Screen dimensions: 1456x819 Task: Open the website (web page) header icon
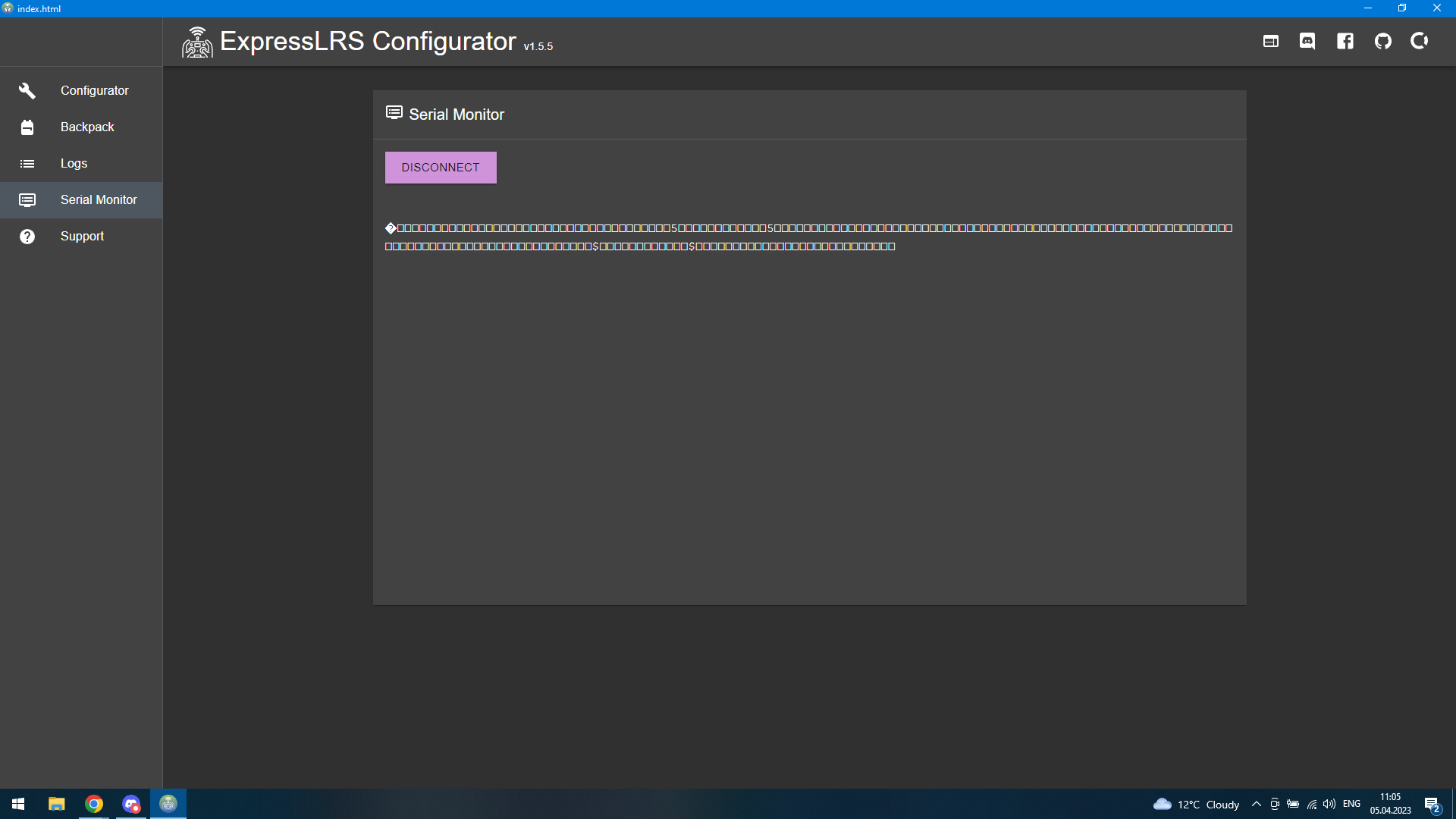(x=1271, y=41)
